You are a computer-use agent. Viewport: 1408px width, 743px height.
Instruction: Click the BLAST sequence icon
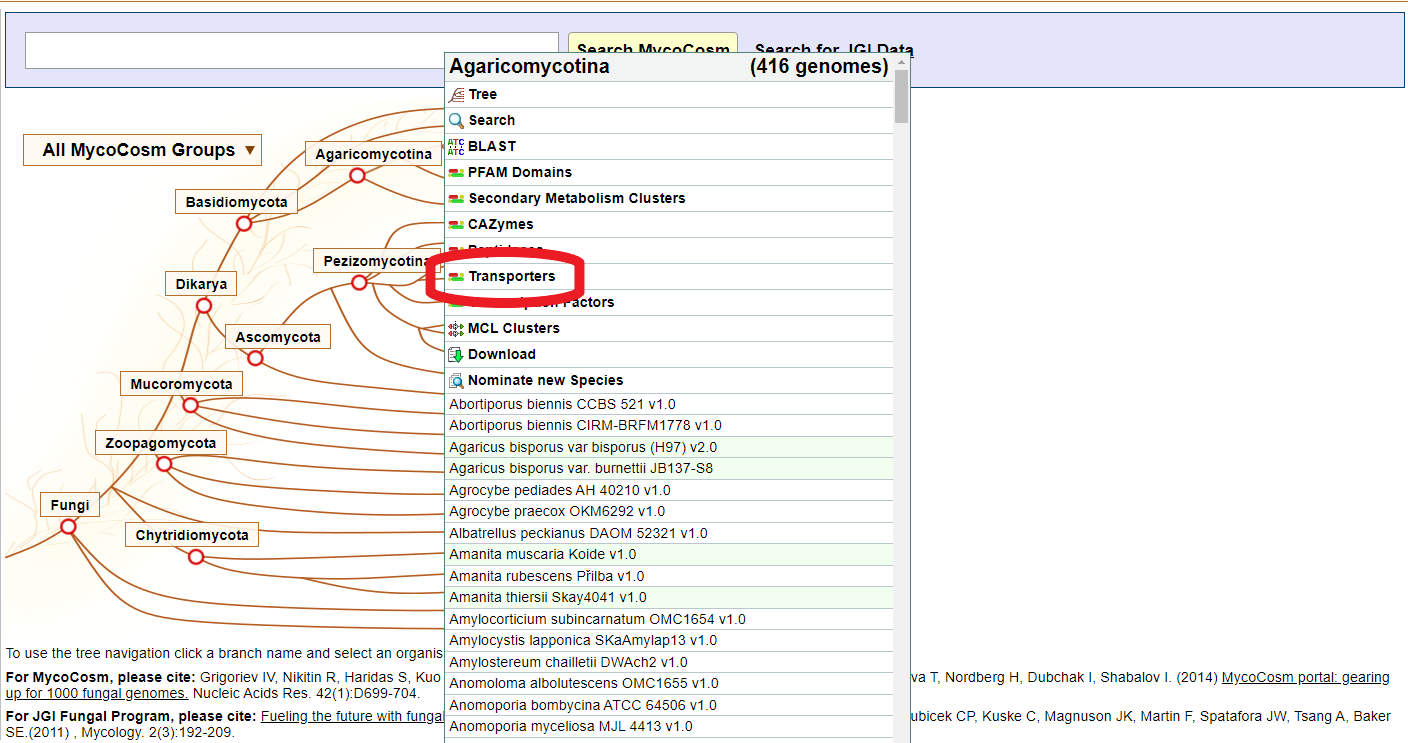pyautogui.click(x=456, y=146)
